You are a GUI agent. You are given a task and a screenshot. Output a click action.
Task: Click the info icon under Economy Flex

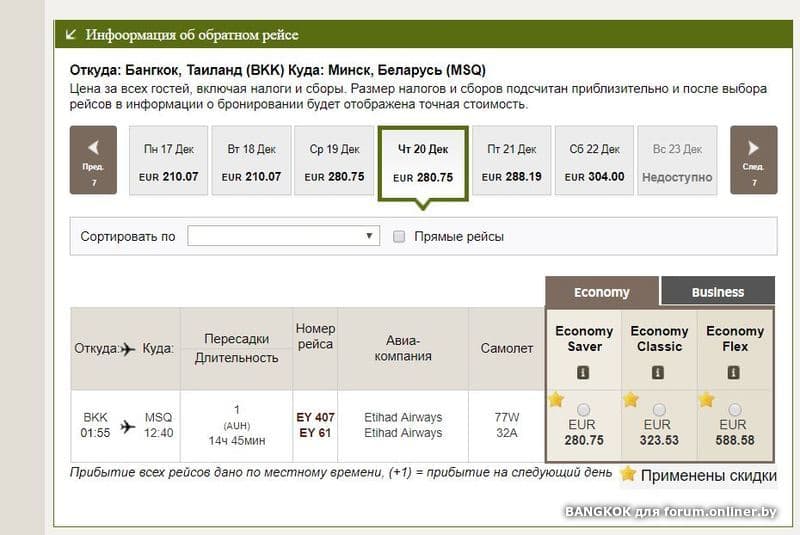(734, 373)
